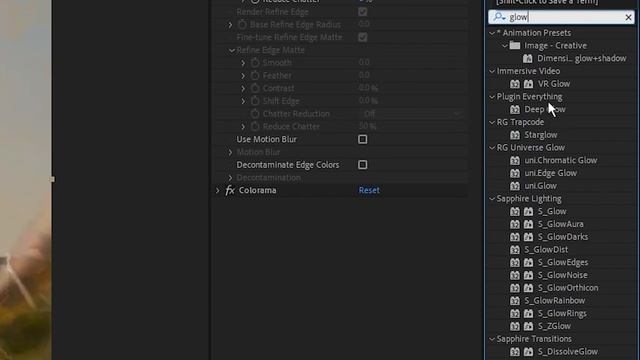
Task: Select uni.Edge Glow effect
Action: (x=551, y=173)
